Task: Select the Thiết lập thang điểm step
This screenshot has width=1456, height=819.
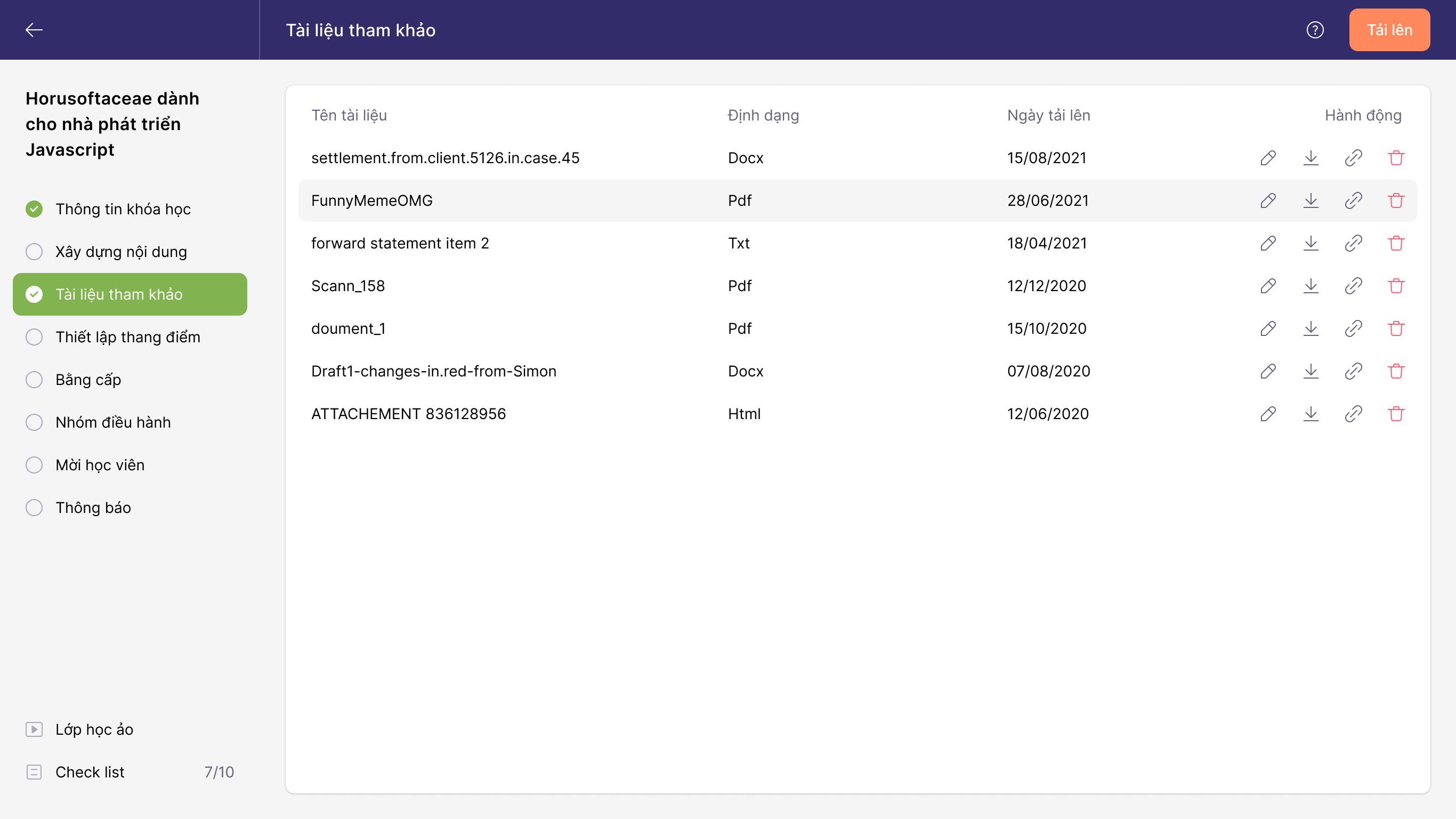Action: point(128,337)
